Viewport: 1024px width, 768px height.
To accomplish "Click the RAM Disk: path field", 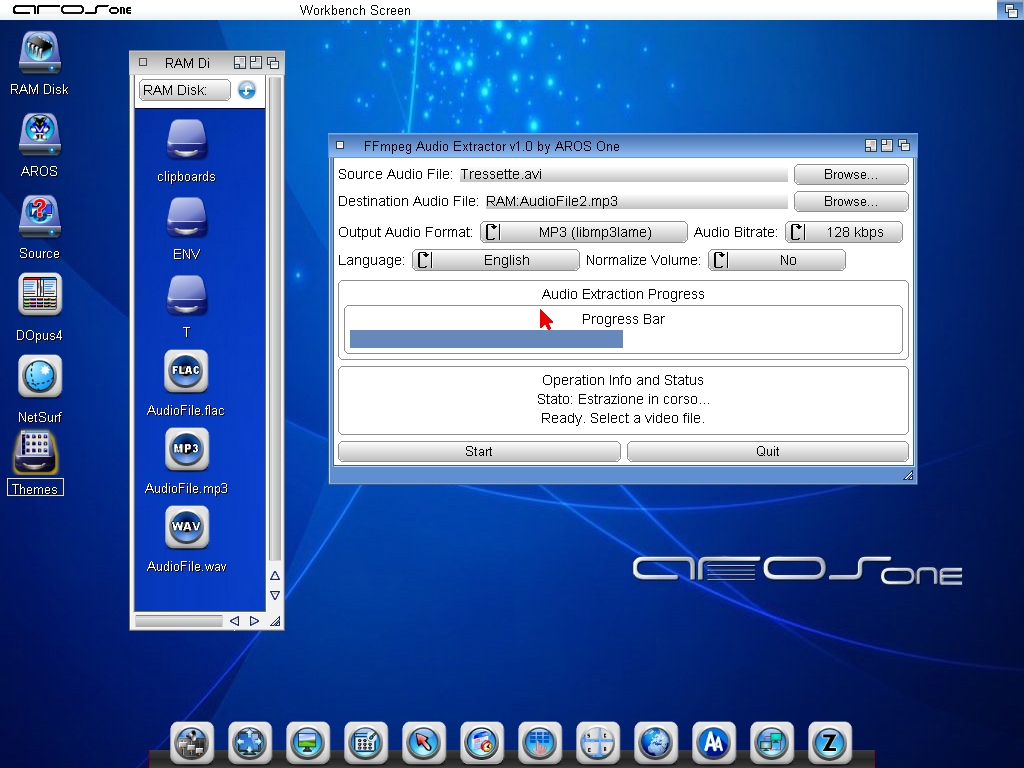I will point(185,90).
